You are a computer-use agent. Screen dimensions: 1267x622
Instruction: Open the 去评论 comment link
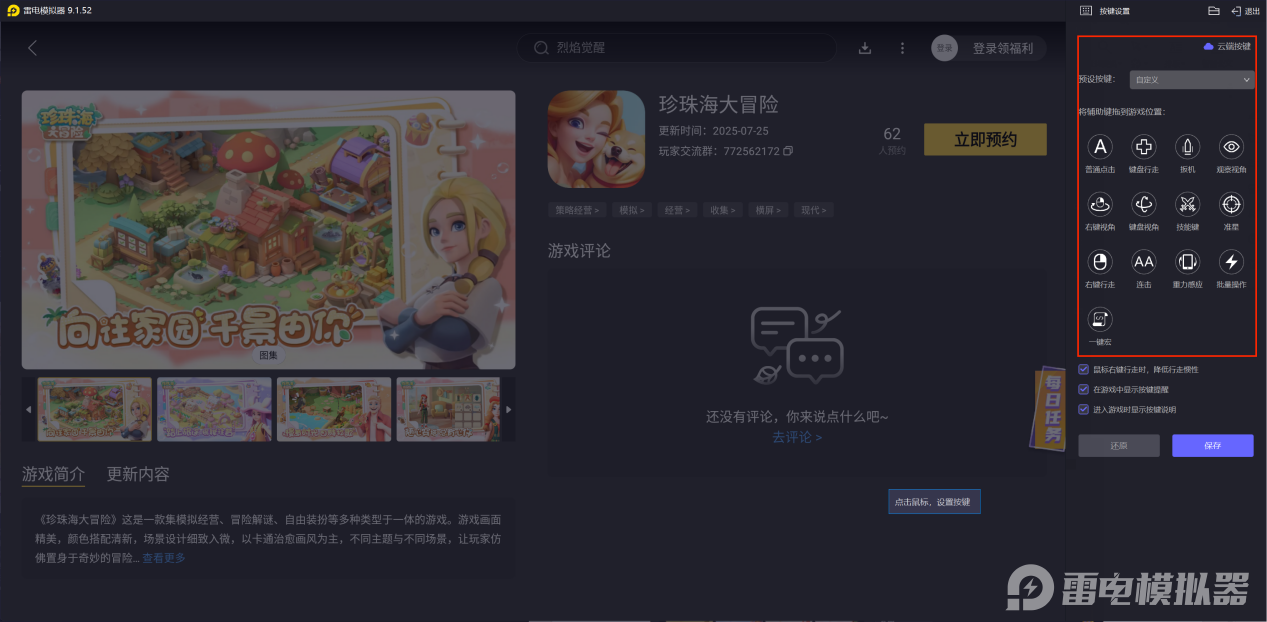click(x=797, y=438)
